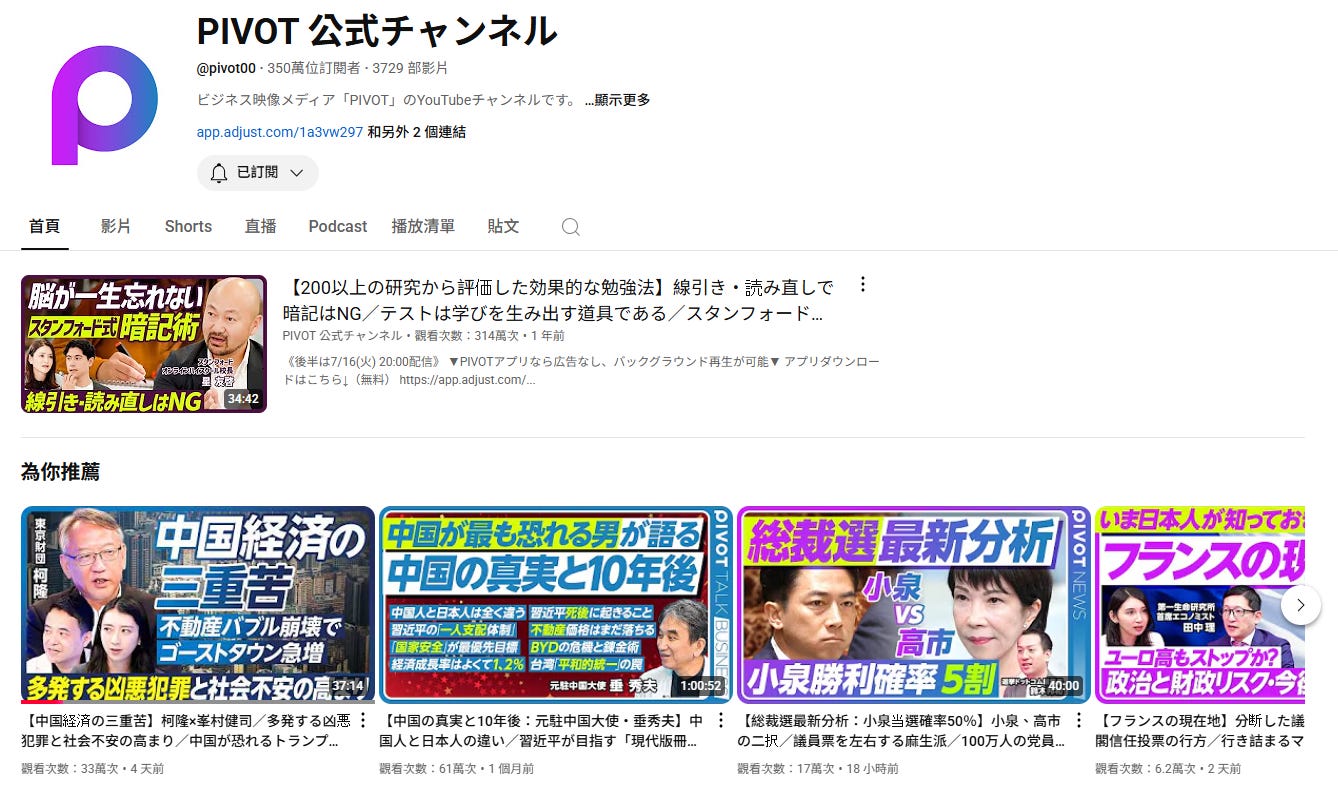Click the 觀看次數：61萬次・1 個月前 metadata
The width and height of the screenshot is (1338, 793).
click(x=457, y=769)
